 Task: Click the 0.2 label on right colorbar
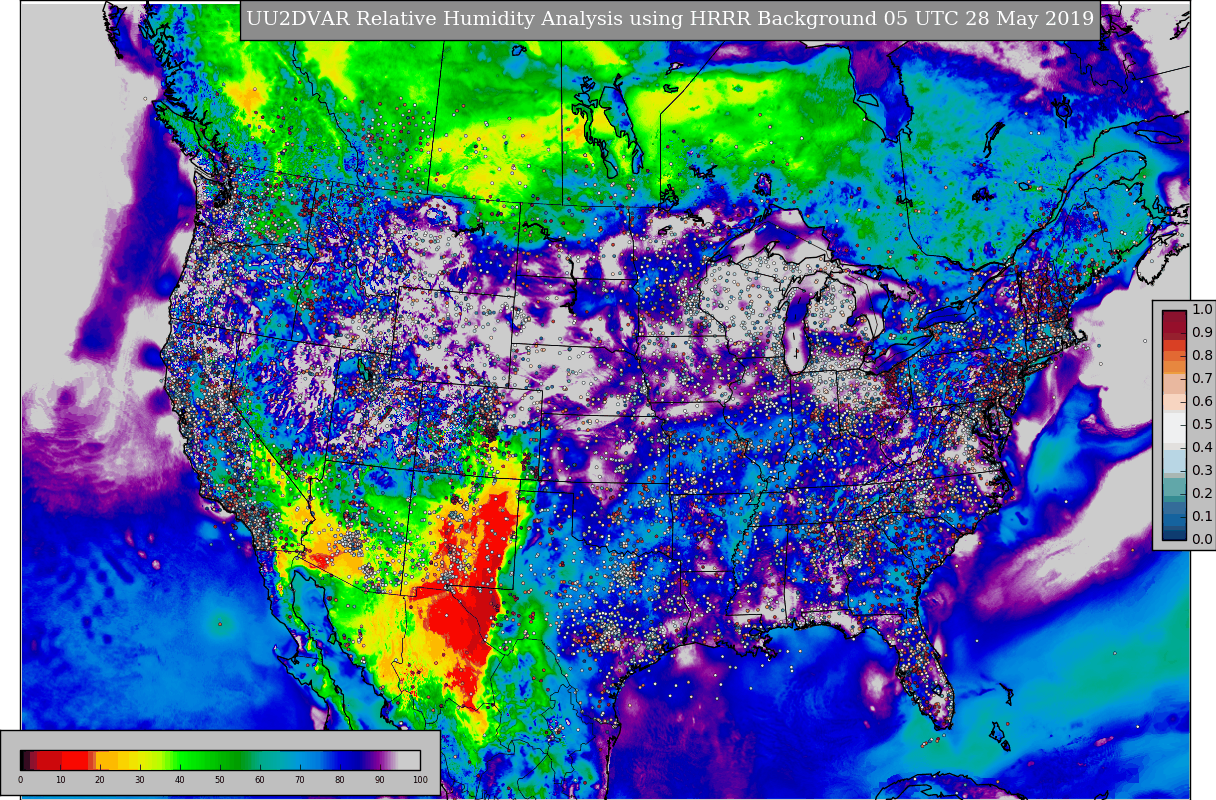click(1202, 493)
